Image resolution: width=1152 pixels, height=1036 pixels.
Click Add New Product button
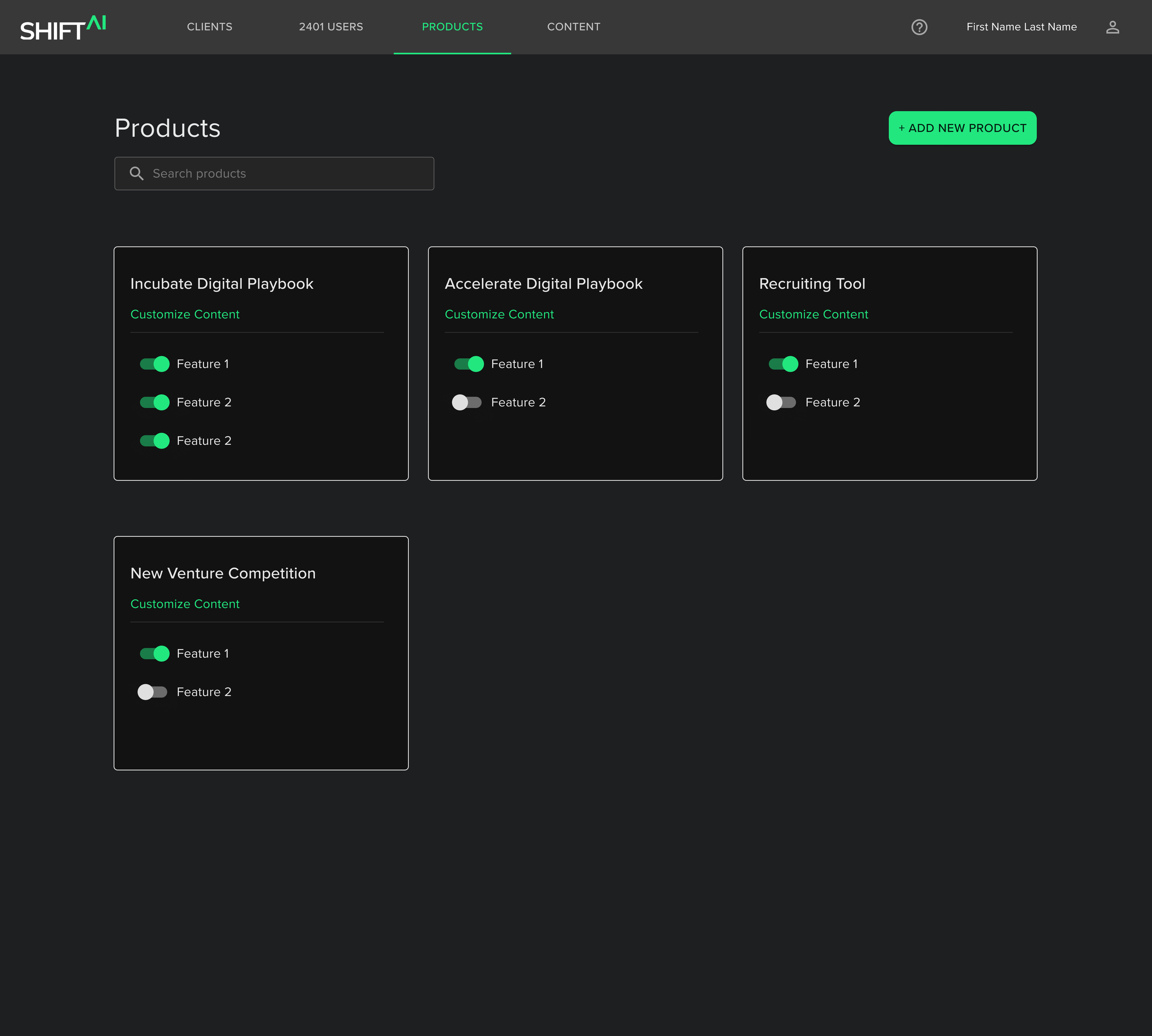coord(962,128)
